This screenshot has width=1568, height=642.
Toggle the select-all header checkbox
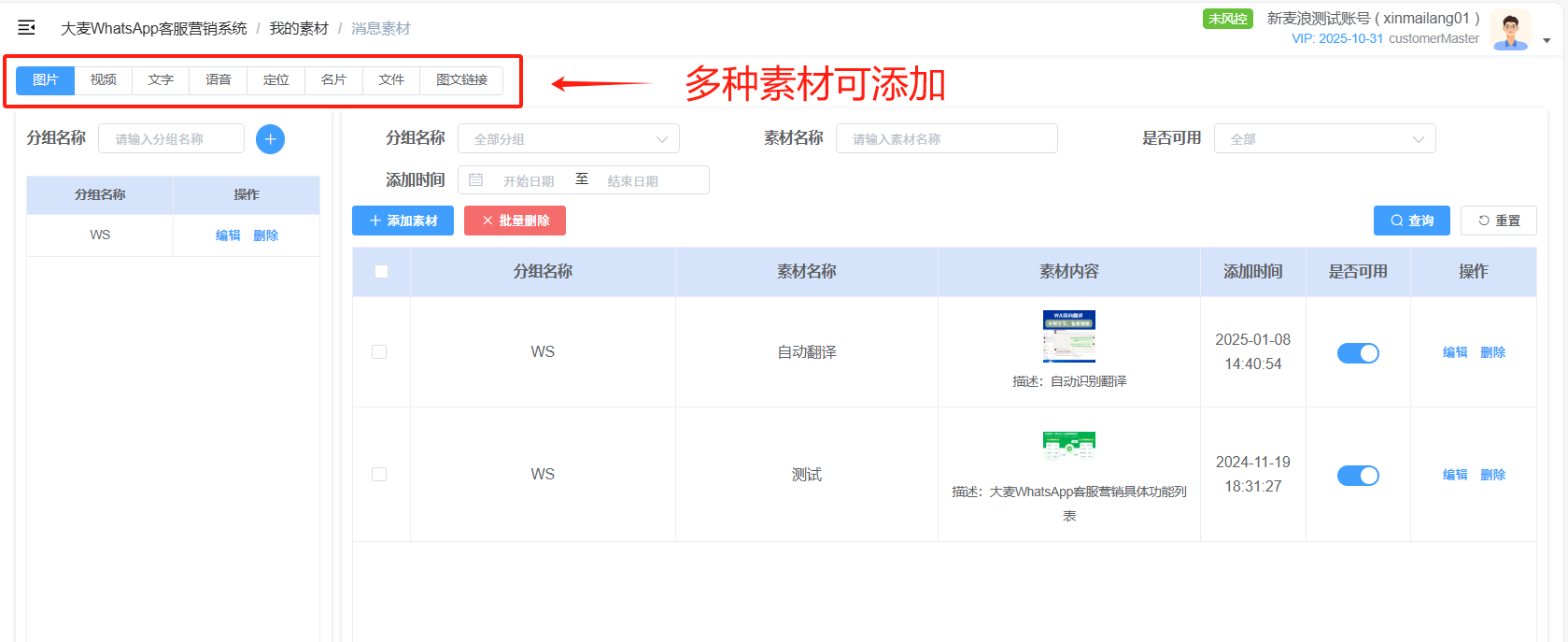(381, 272)
